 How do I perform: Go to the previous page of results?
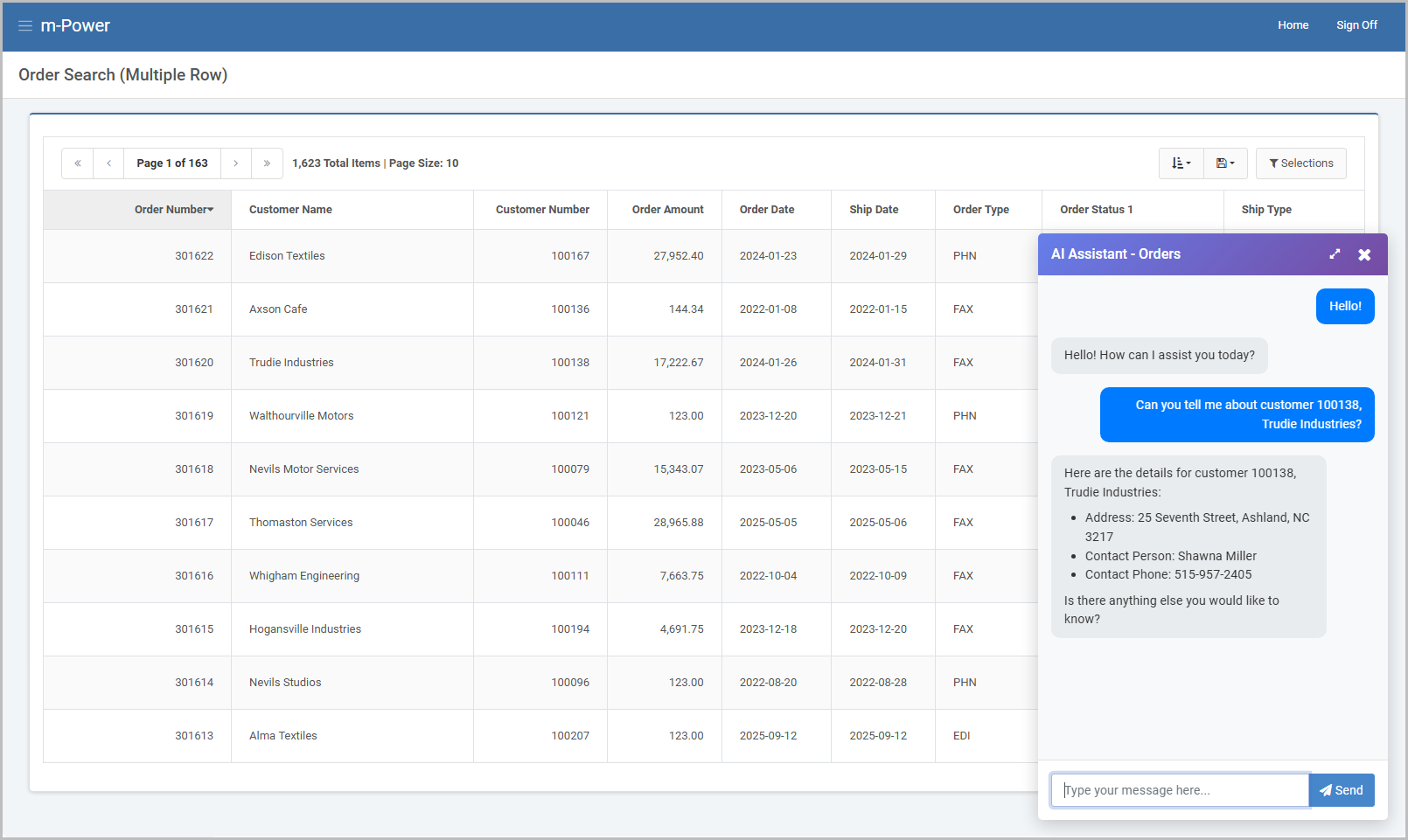(108, 163)
